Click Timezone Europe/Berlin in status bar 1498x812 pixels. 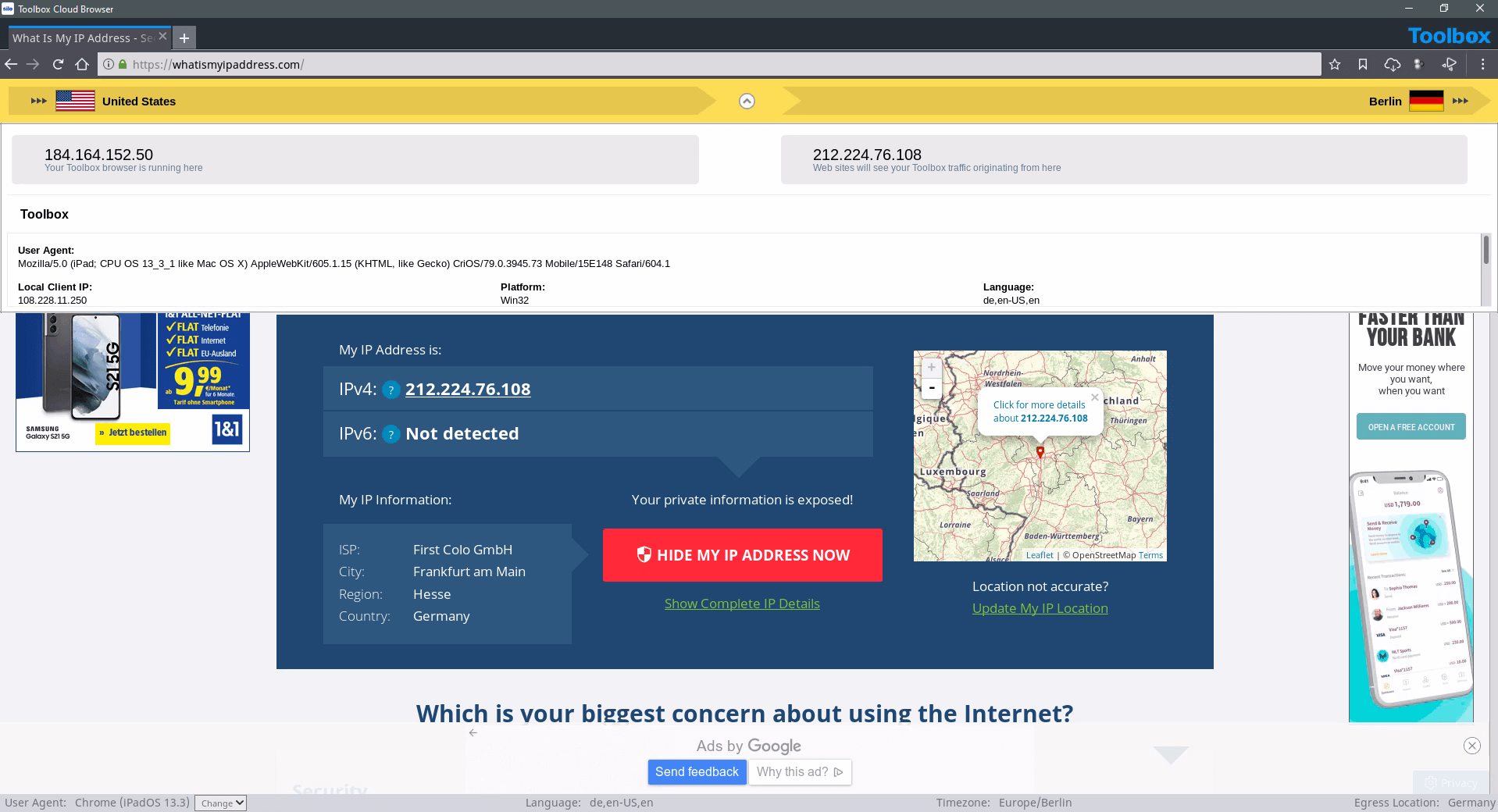1004,803
